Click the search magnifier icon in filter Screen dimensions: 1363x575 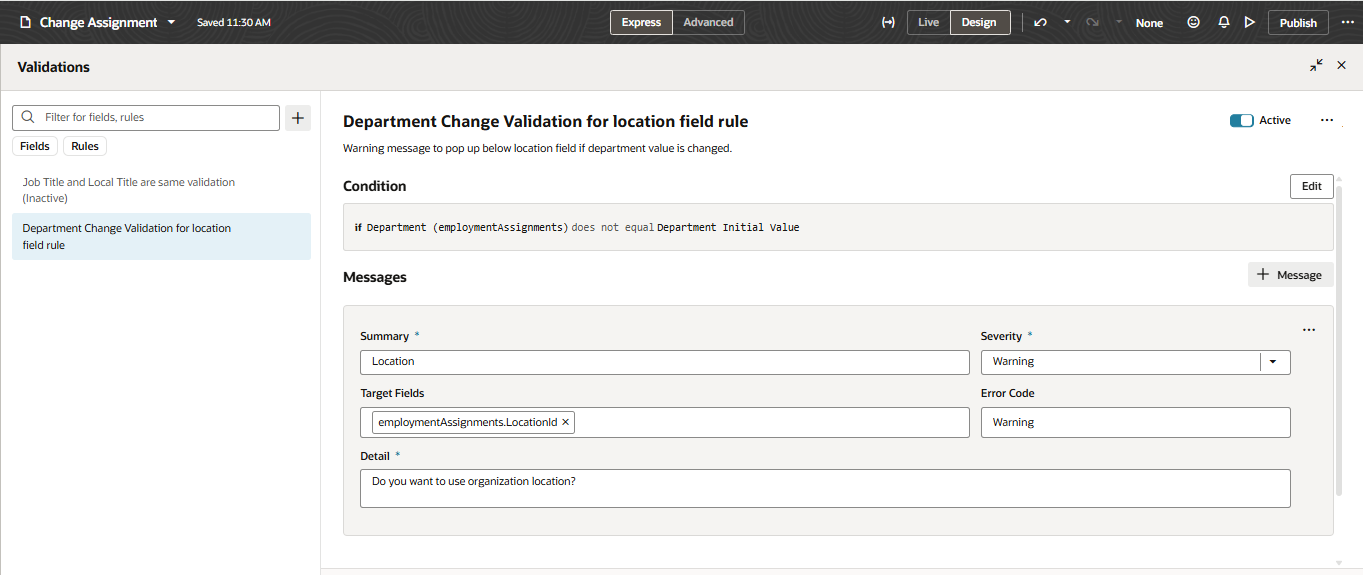tap(28, 117)
